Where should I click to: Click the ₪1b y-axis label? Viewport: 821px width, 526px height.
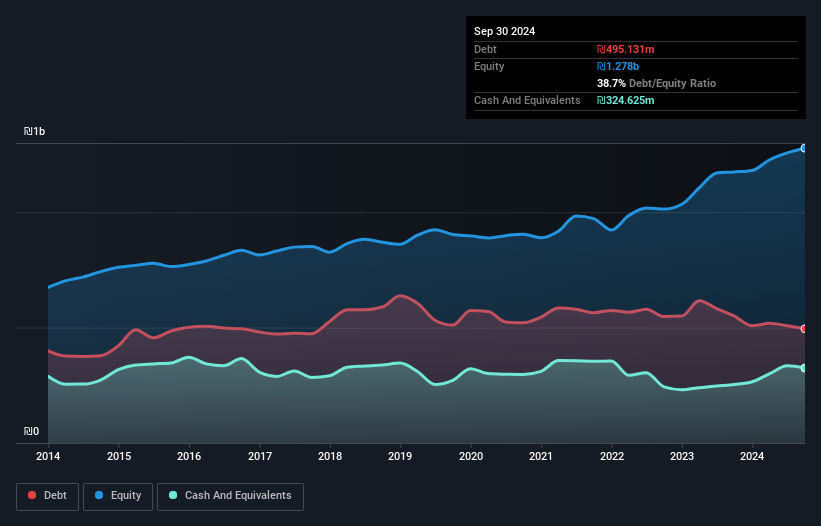[35, 132]
